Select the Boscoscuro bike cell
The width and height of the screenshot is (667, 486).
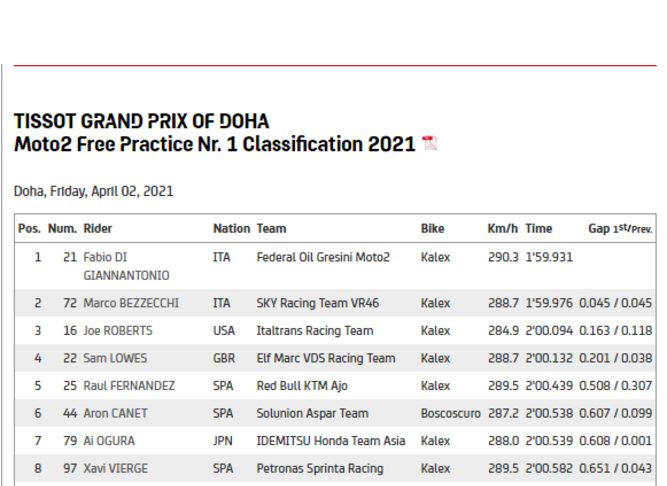pos(452,413)
